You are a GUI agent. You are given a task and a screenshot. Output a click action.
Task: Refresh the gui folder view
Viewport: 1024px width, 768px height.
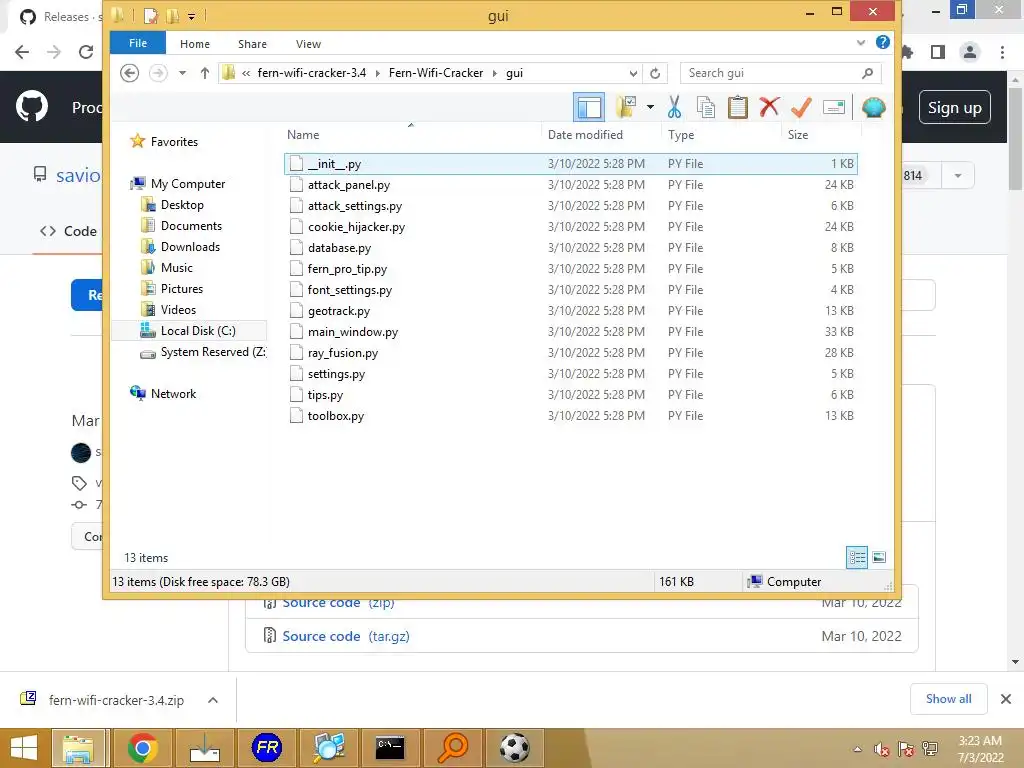pyautogui.click(x=655, y=73)
